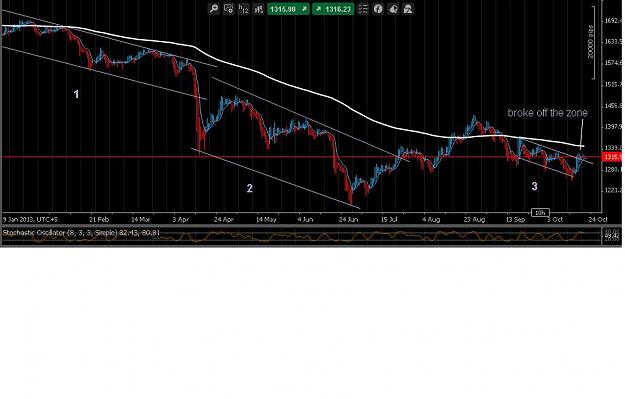The width and height of the screenshot is (625, 399).
Task: Click the zoom magnifier icon in chart toolbar
Action: (214, 9)
